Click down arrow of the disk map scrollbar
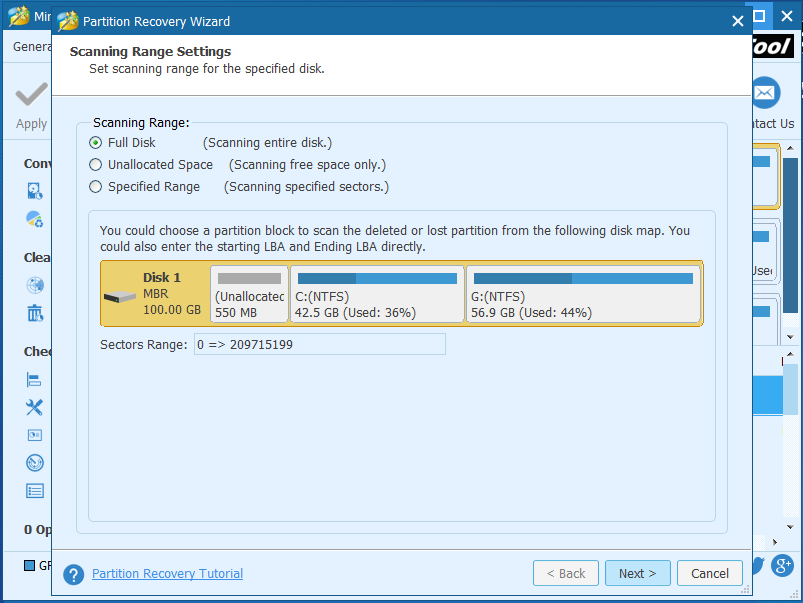The image size is (803, 603). 790,337
